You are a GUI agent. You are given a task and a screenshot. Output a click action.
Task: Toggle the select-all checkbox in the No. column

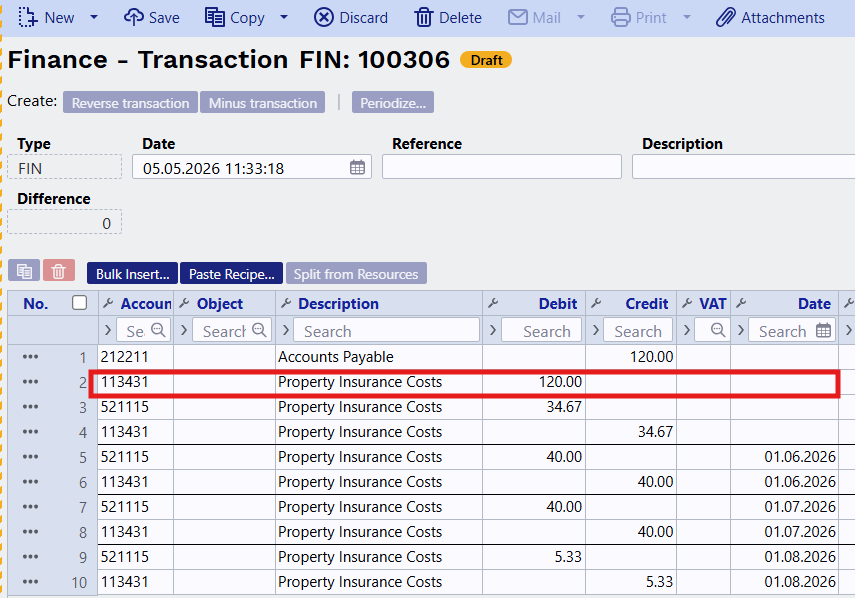coord(80,303)
